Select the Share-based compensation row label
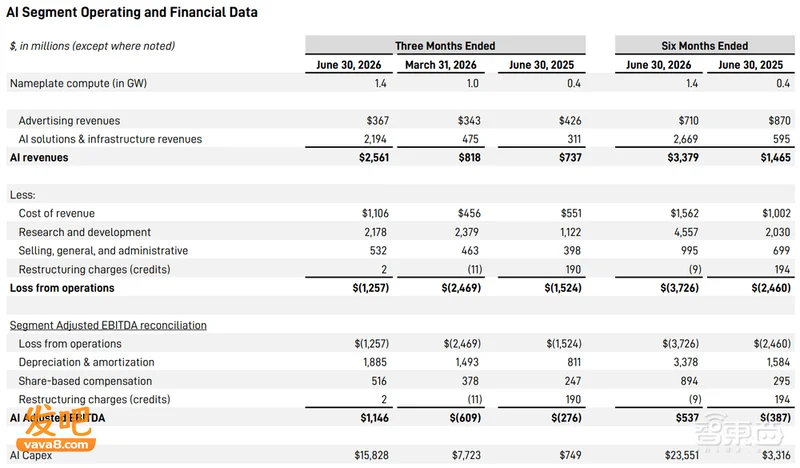 [85, 381]
